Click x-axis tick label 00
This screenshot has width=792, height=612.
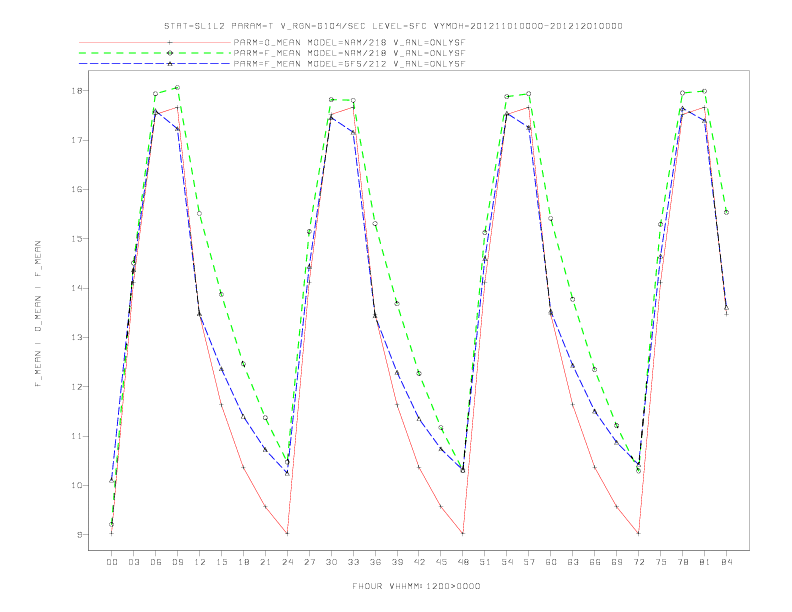(x=112, y=562)
